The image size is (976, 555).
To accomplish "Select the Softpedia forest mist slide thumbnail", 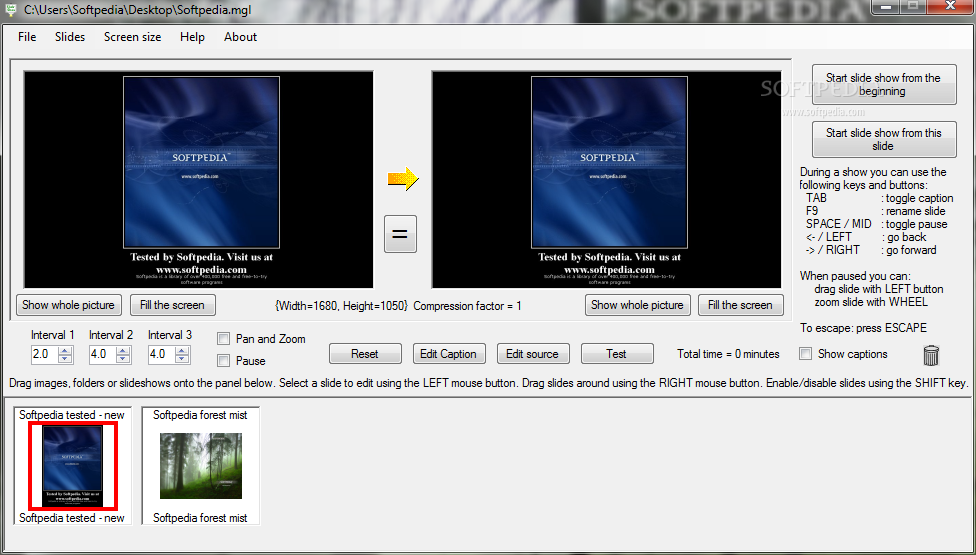I will (200, 466).
